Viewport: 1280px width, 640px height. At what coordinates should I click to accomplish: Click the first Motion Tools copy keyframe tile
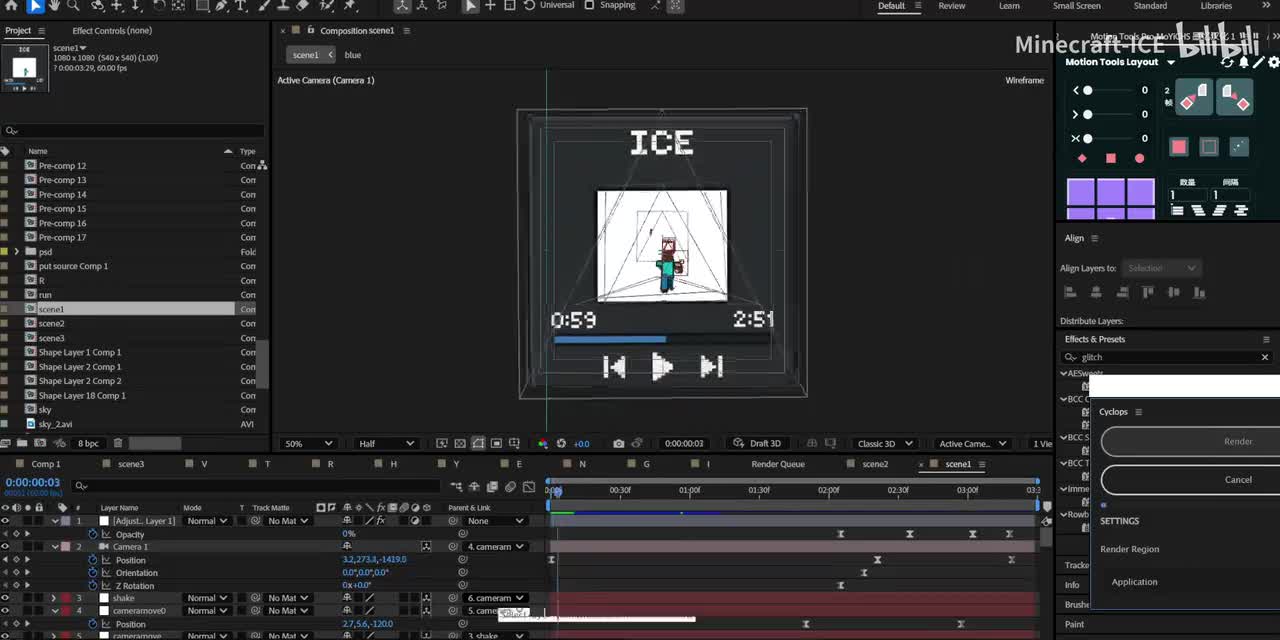coord(1193,97)
